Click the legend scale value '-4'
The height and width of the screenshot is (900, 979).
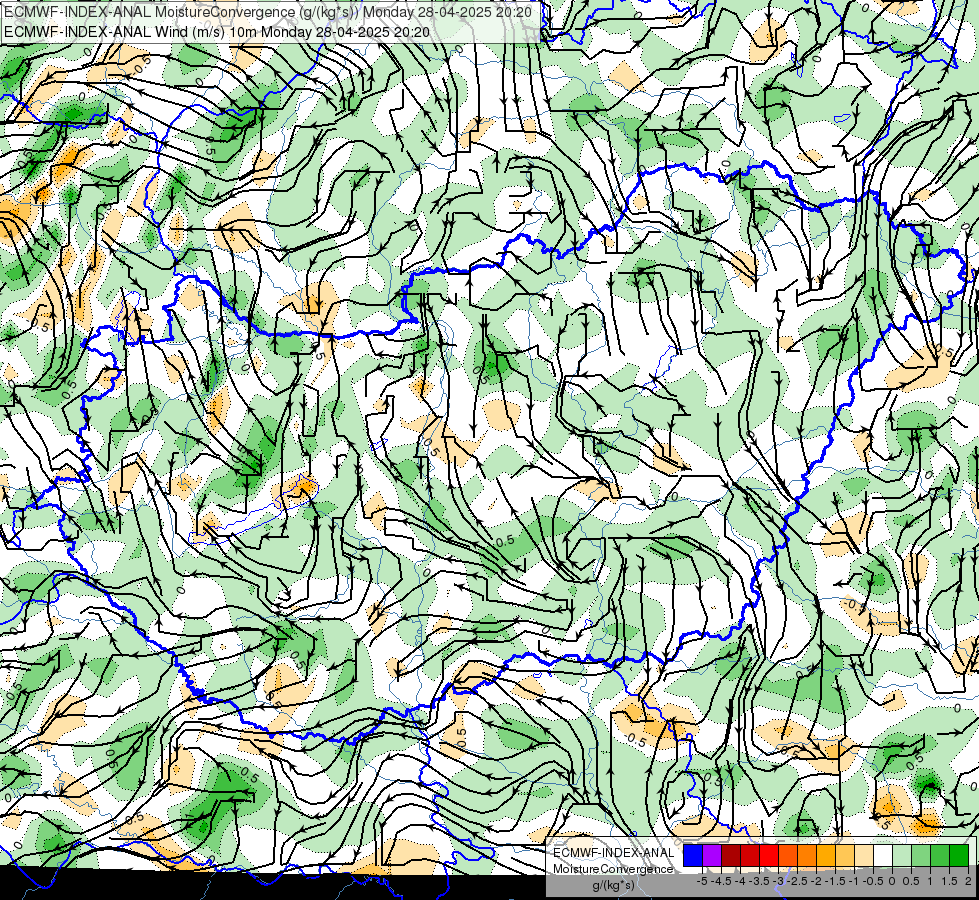(x=740, y=881)
